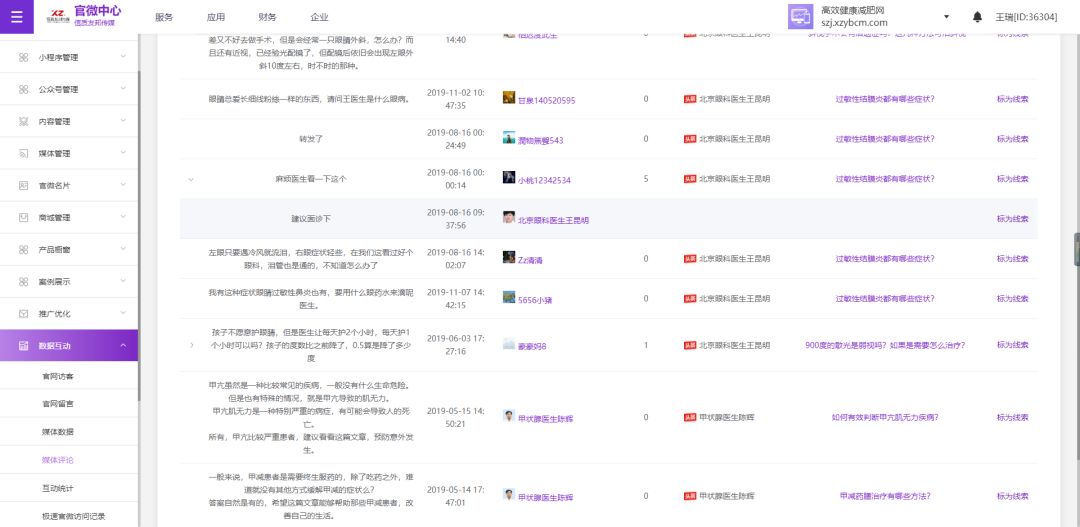Open article link 900度的散光是弱视吗

click(884, 345)
